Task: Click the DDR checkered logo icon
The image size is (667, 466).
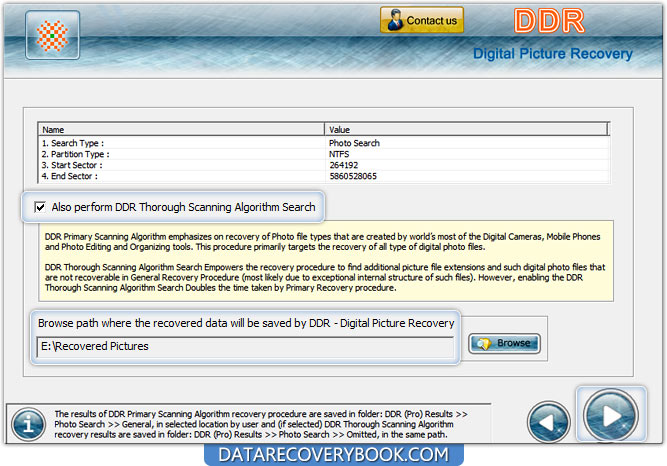Action: 52,35
